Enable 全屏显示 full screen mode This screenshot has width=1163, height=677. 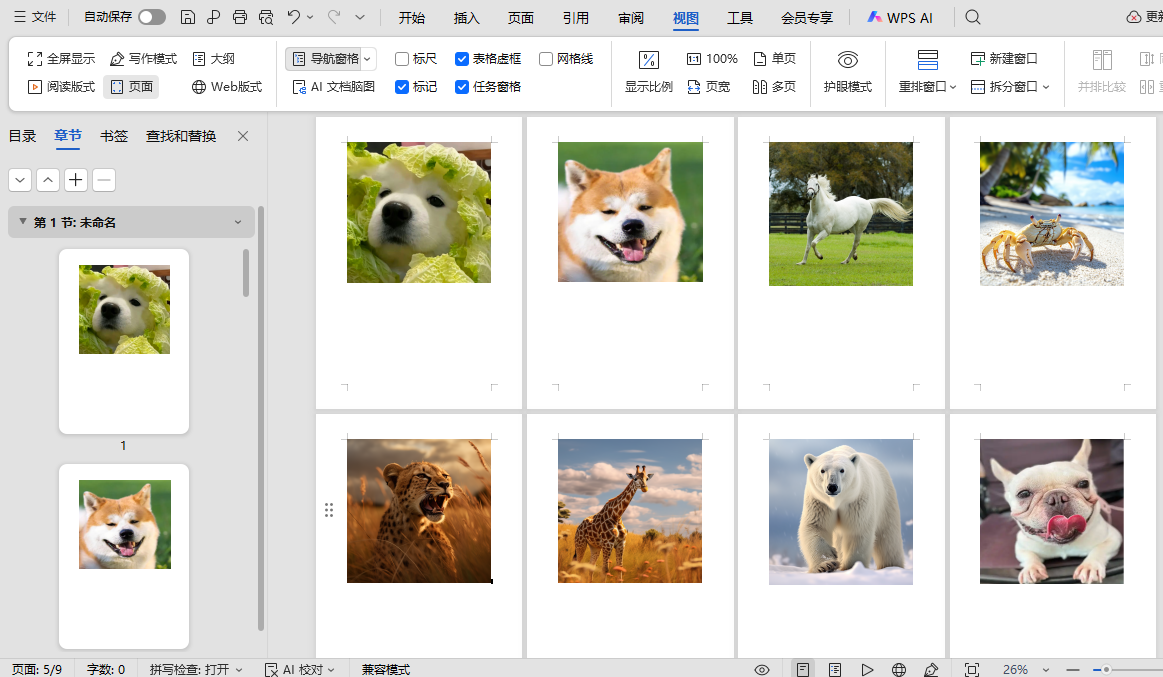(62, 59)
